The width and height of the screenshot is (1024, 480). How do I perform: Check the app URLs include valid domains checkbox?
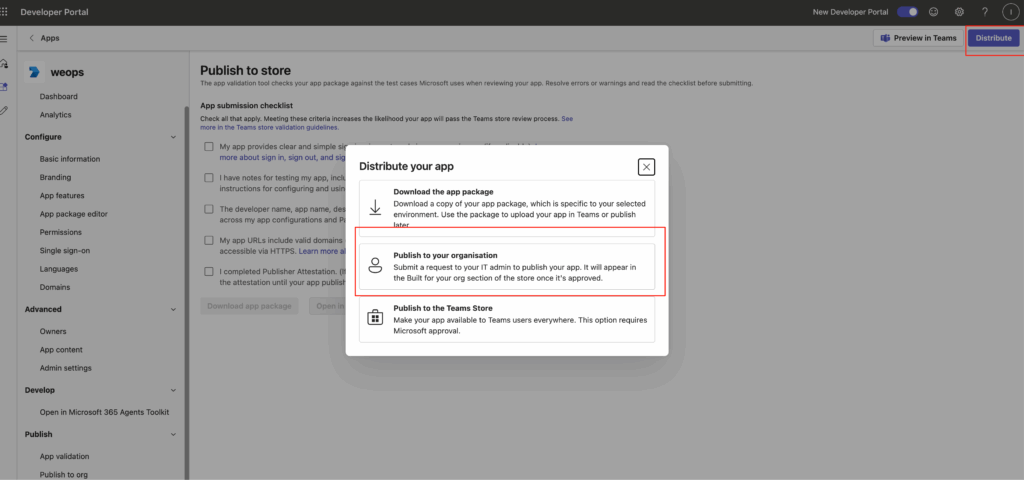point(209,240)
